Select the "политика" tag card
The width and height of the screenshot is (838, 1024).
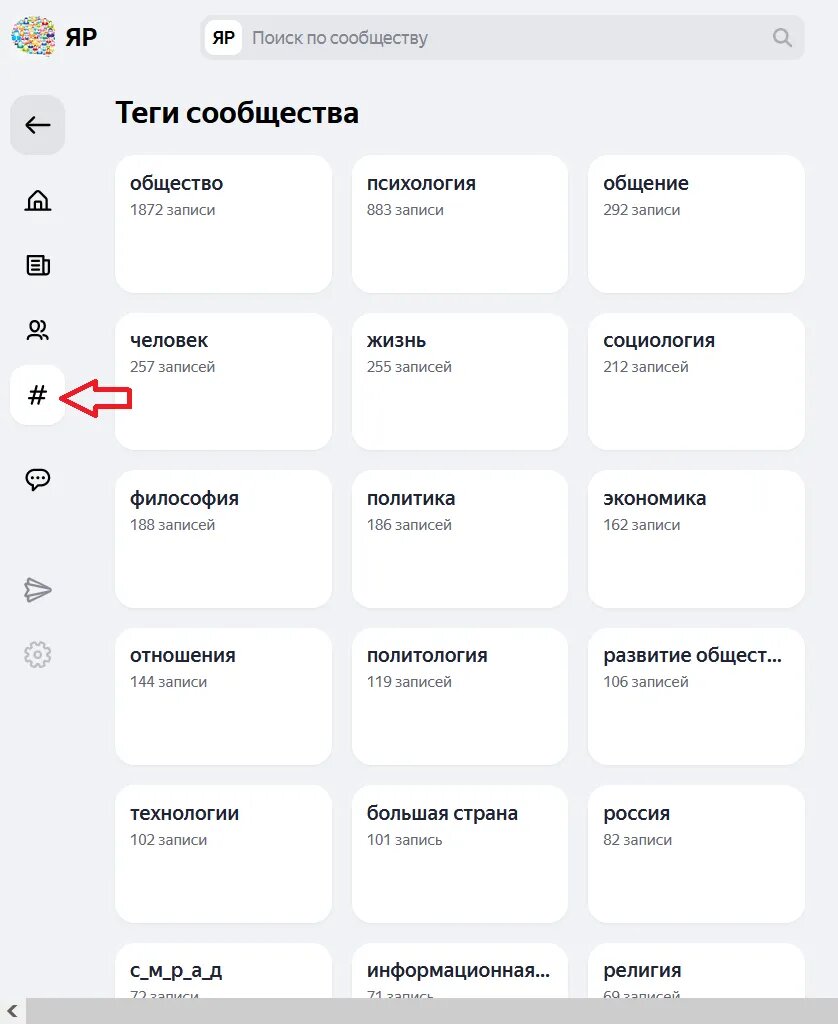(460, 539)
